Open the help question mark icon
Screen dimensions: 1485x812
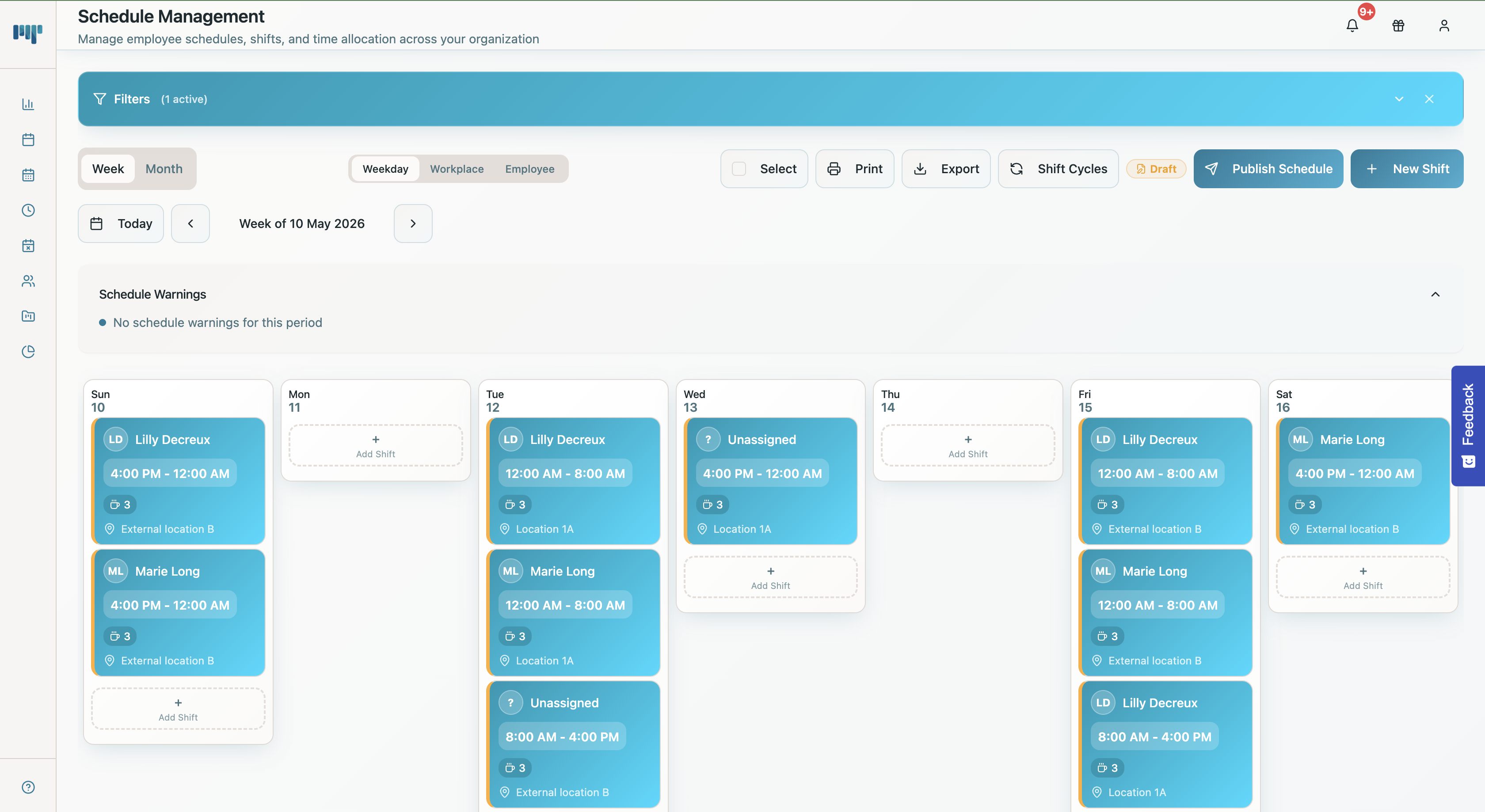point(28,787)
